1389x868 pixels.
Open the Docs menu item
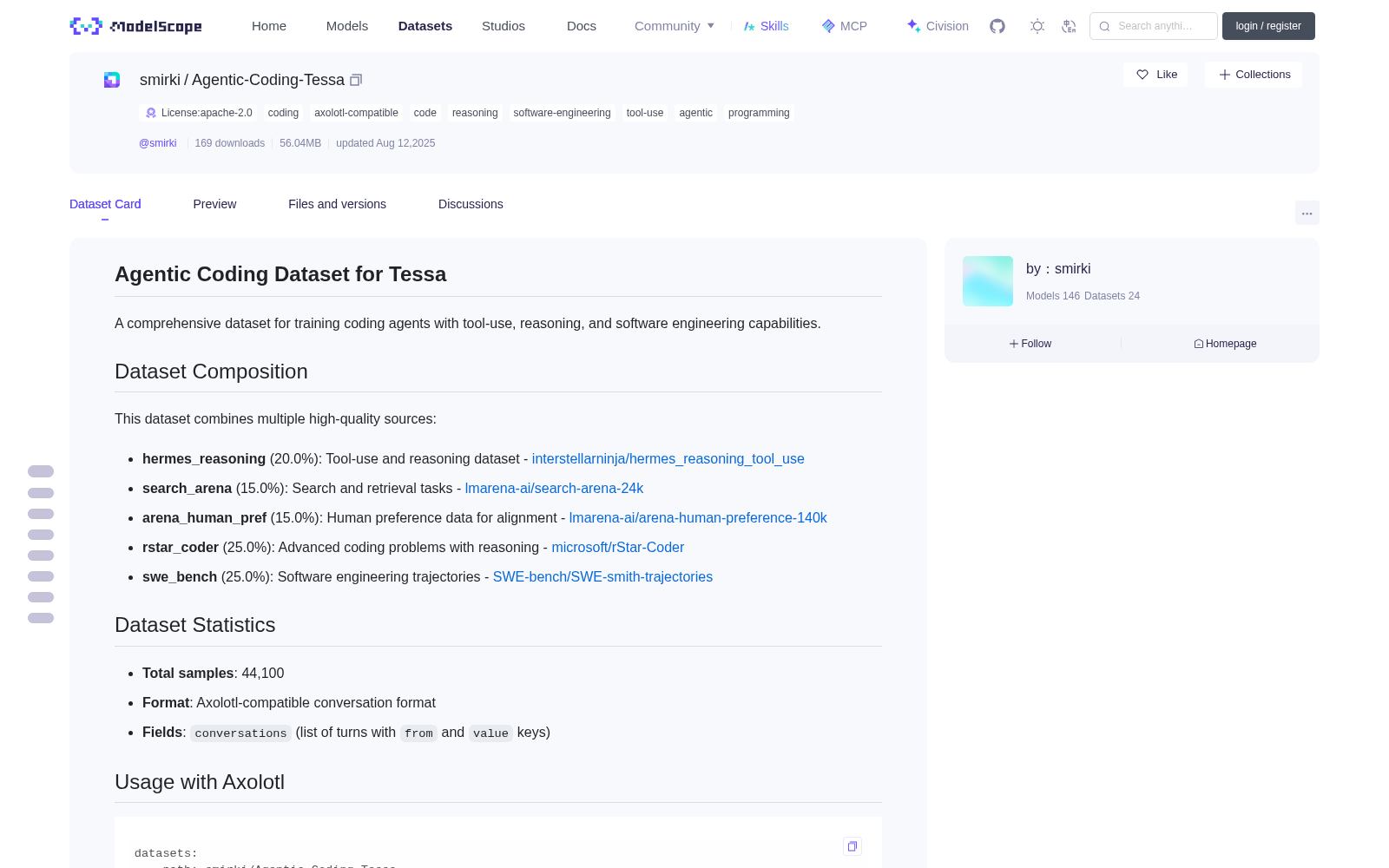pyautogui.click(x=582, y=26)
